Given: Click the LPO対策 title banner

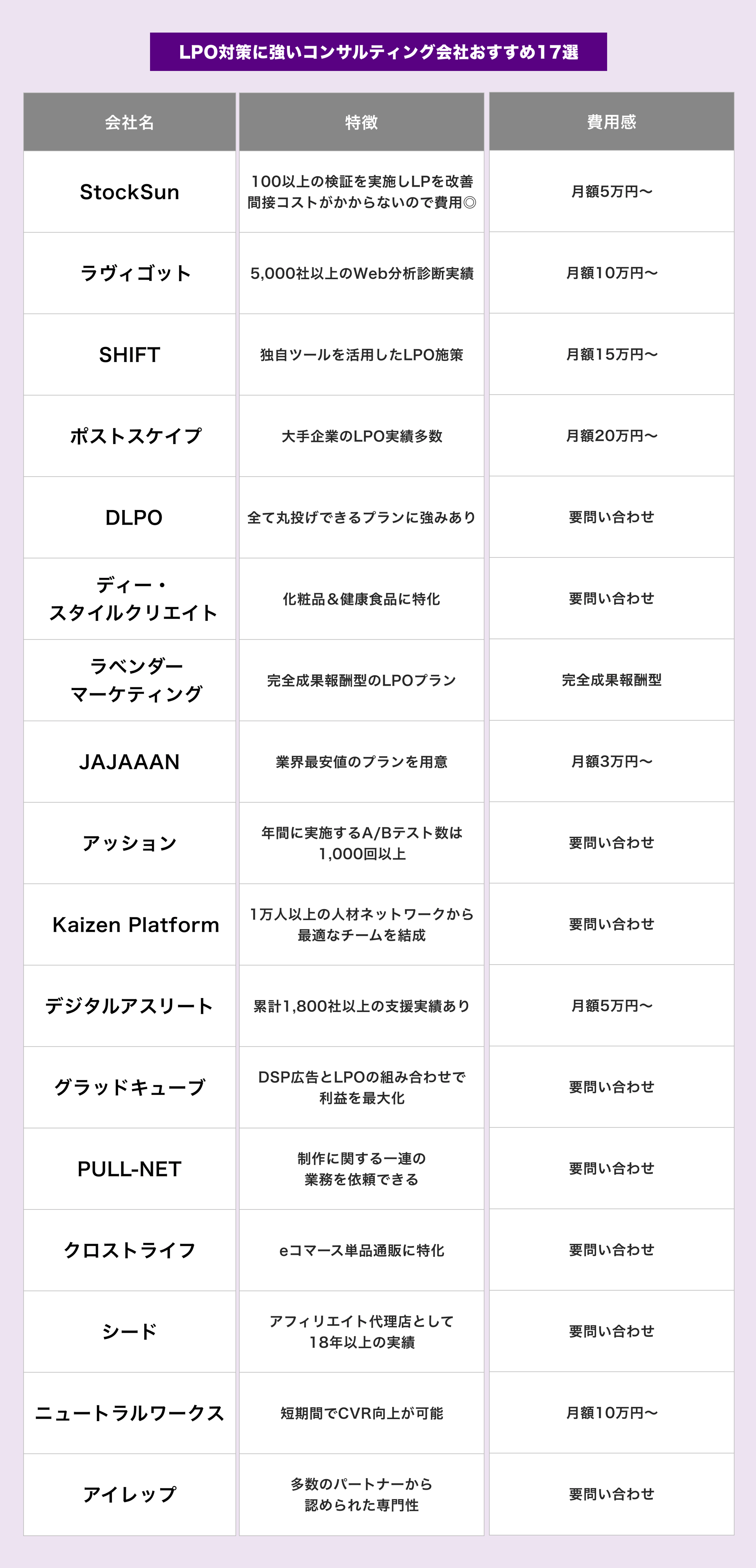Looking at the screenshot, I should click(378, 52).
